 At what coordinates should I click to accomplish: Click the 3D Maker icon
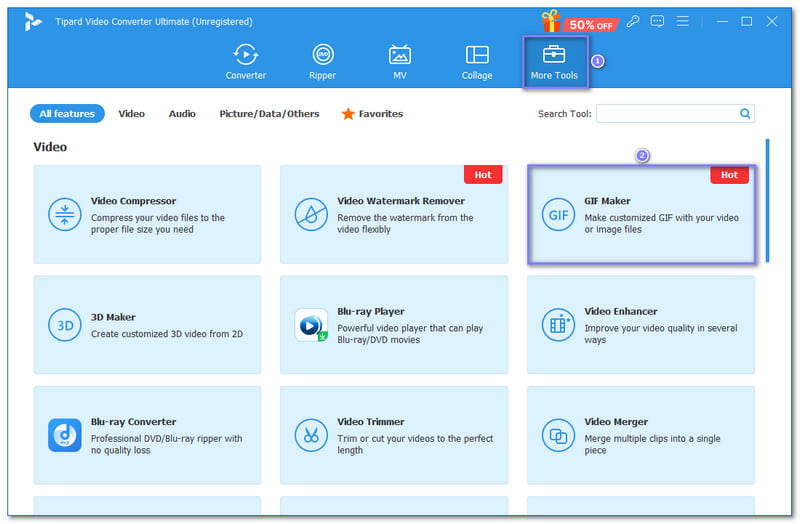(65, 325)
